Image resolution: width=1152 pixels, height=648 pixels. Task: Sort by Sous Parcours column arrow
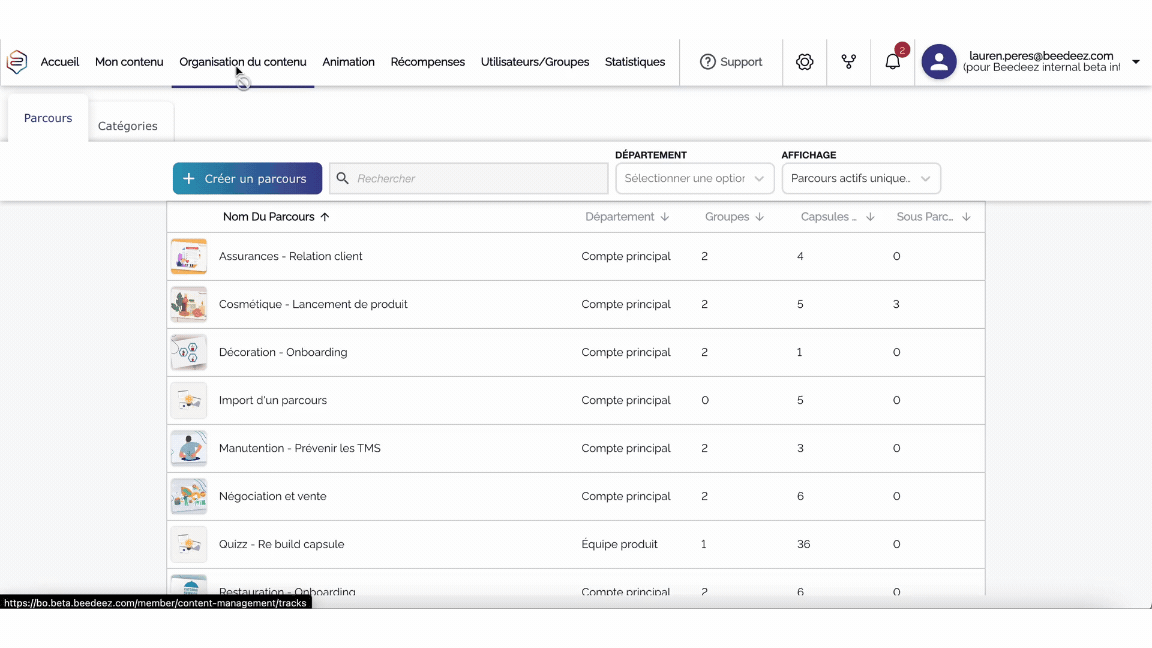tap(966, 217)
